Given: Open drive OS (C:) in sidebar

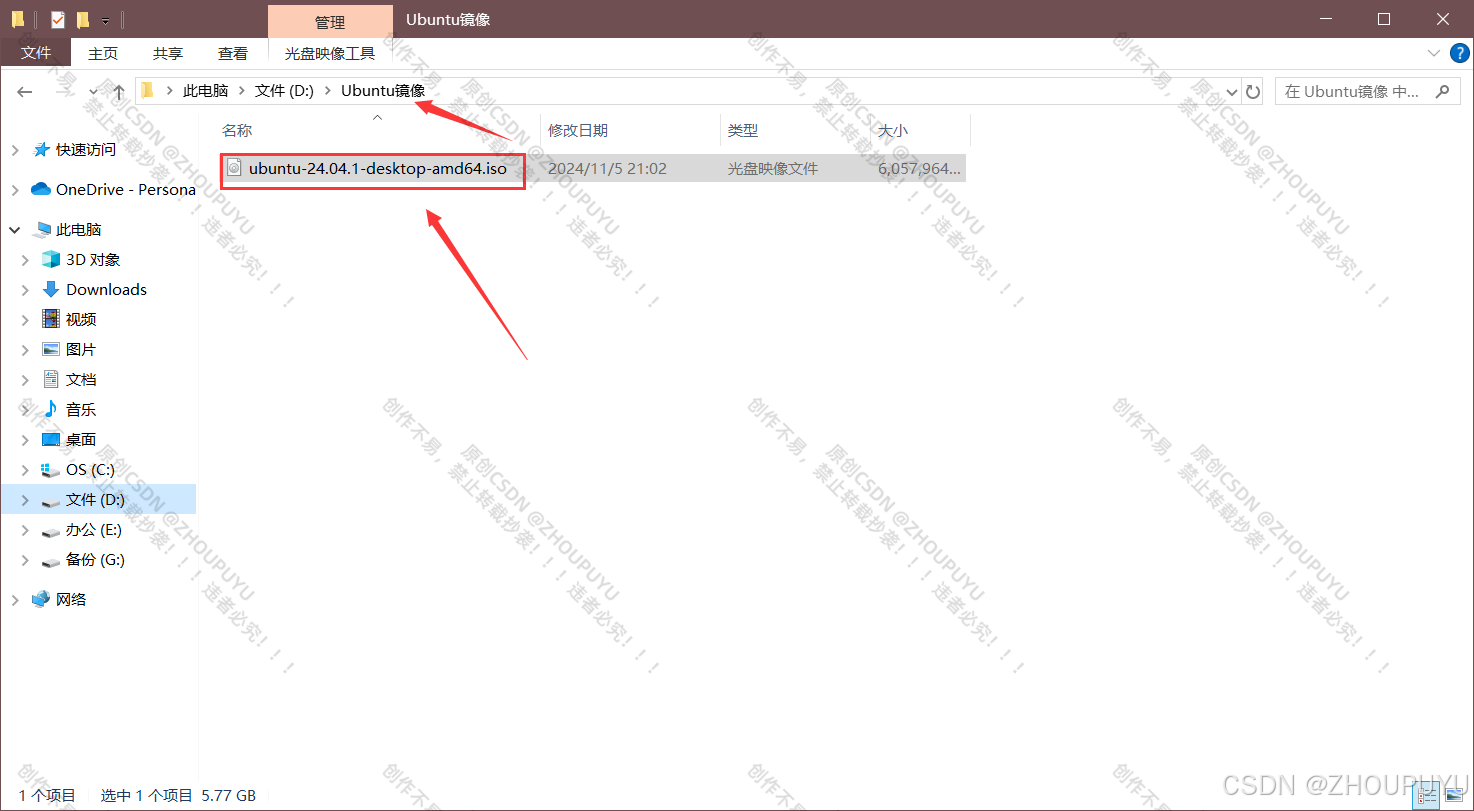Looking at the screenshot, I should click(x=90, y=470).
